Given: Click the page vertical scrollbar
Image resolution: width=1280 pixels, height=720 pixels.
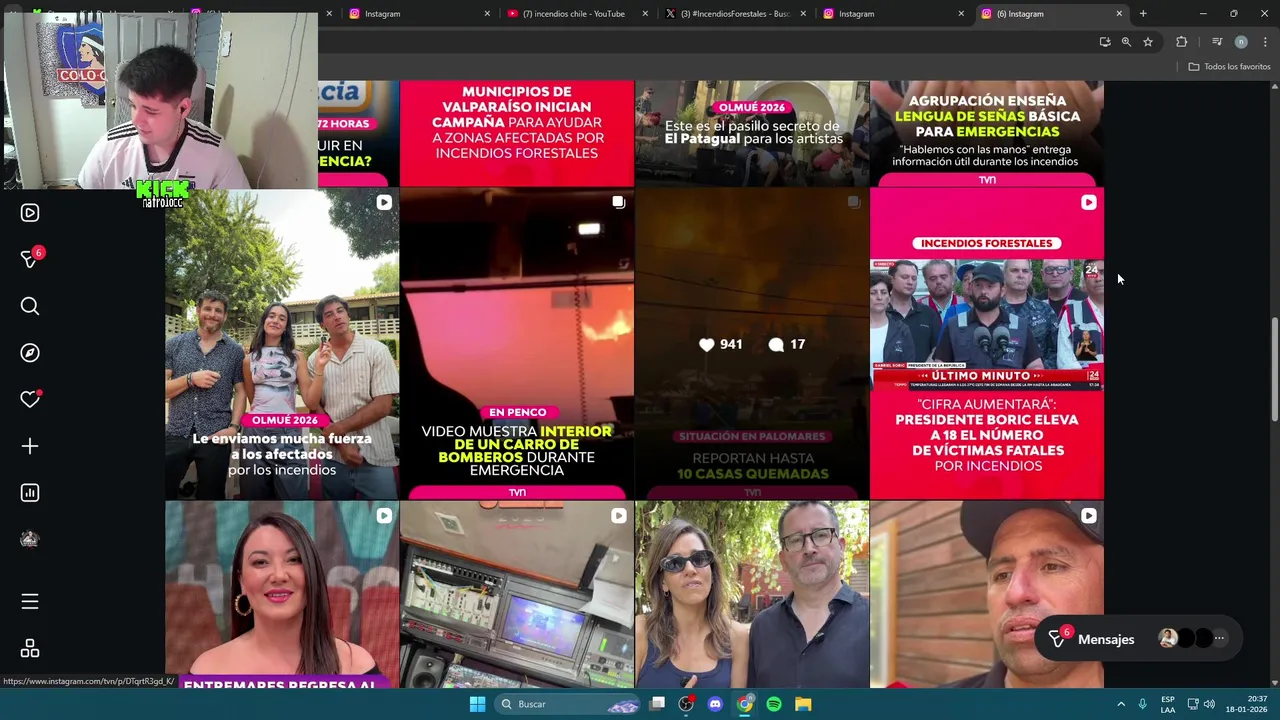Looking at the screenshot, I should [1274, 370].
